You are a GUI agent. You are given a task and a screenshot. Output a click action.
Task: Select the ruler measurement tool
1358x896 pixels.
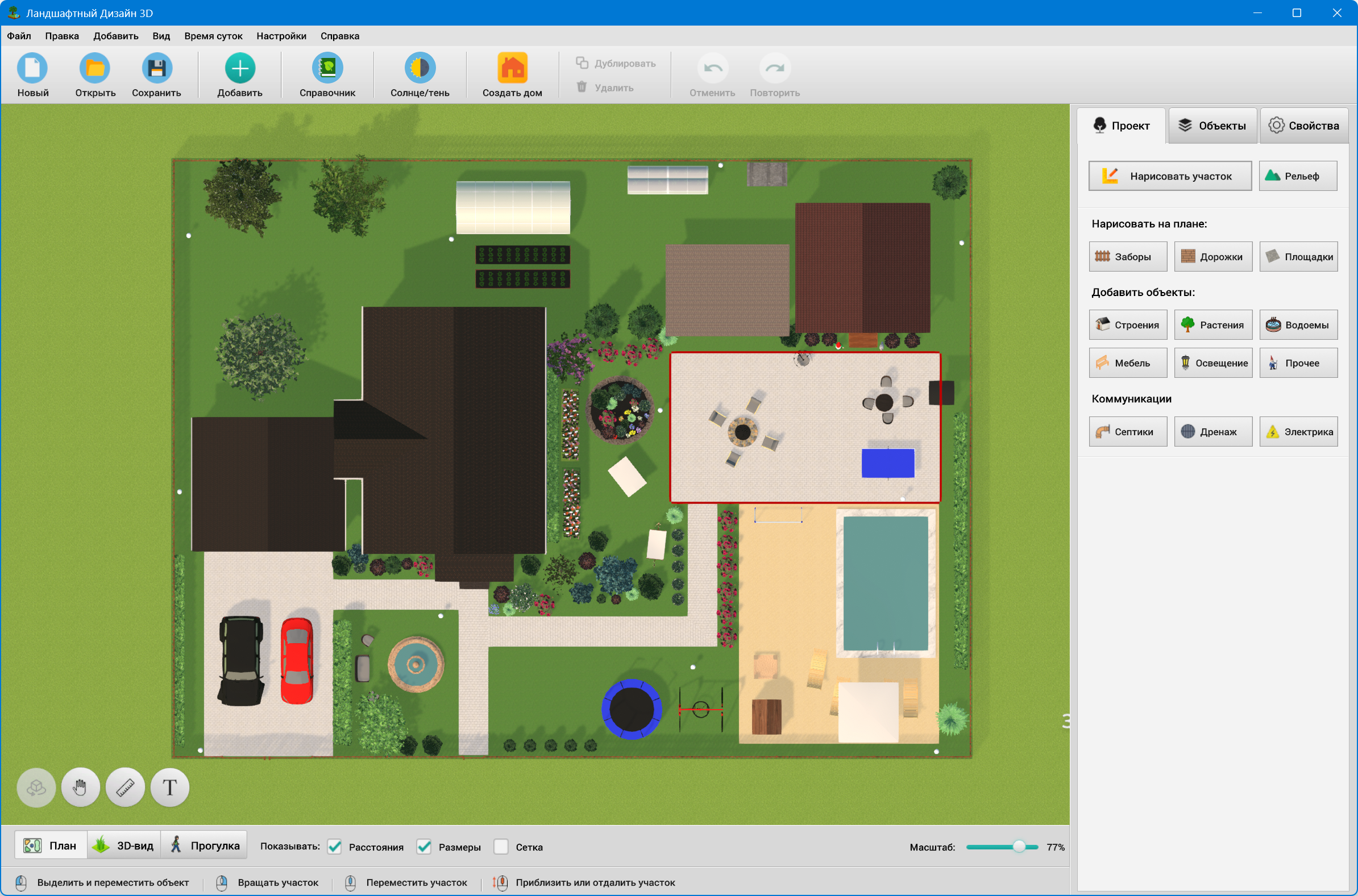pyautogui.click(x=125, y=787)
